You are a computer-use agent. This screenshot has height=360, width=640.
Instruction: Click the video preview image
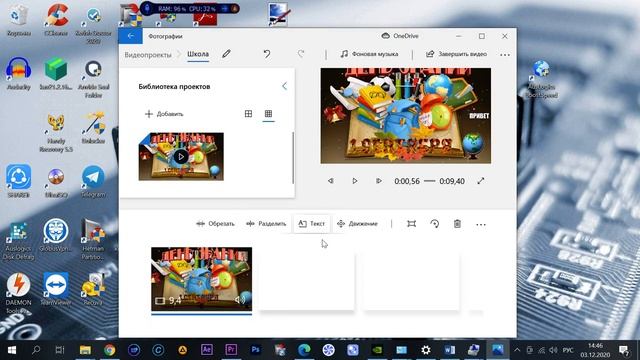click(x=406, y=116)
